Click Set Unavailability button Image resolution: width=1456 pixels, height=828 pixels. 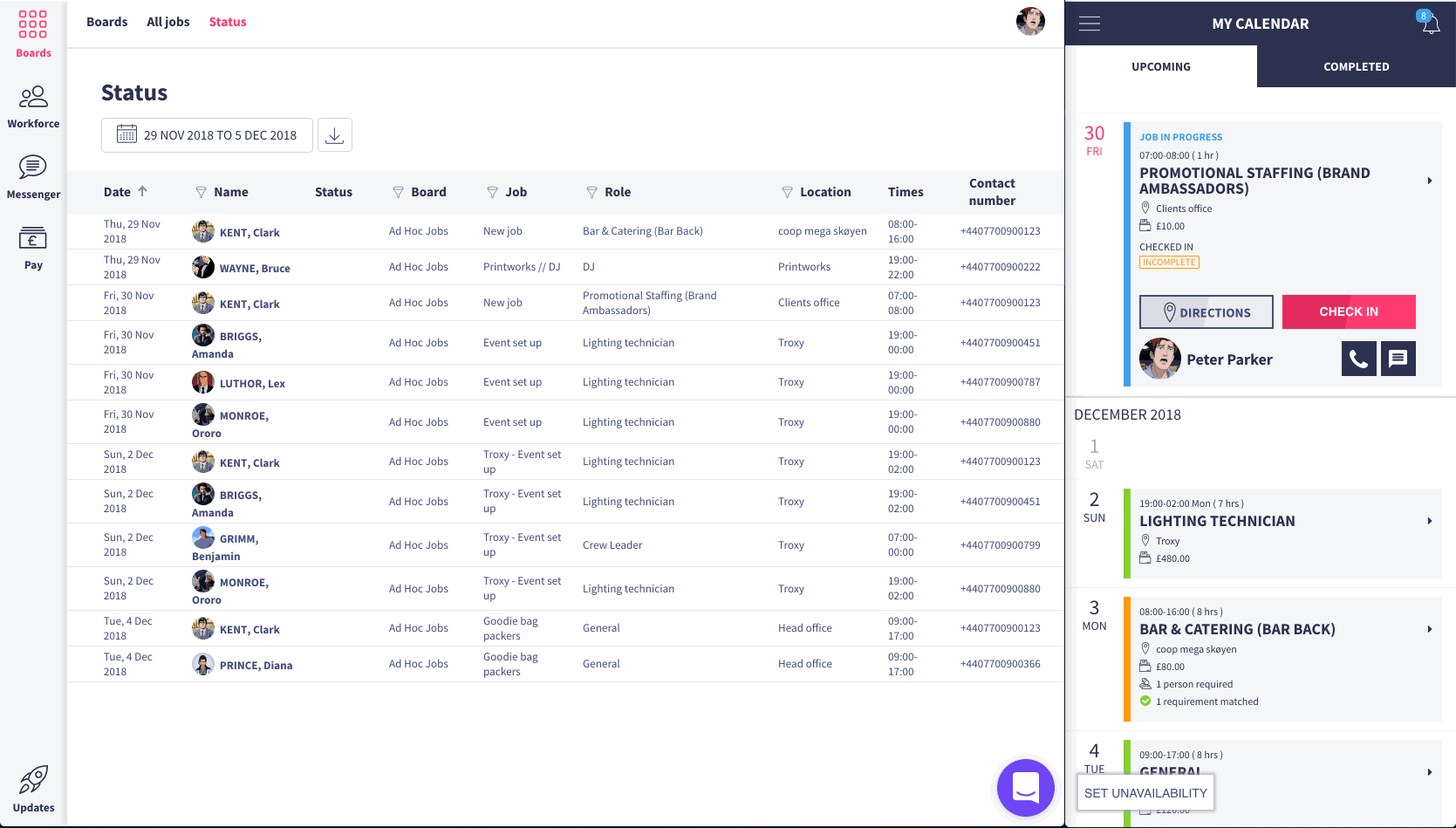[1145, 793]
